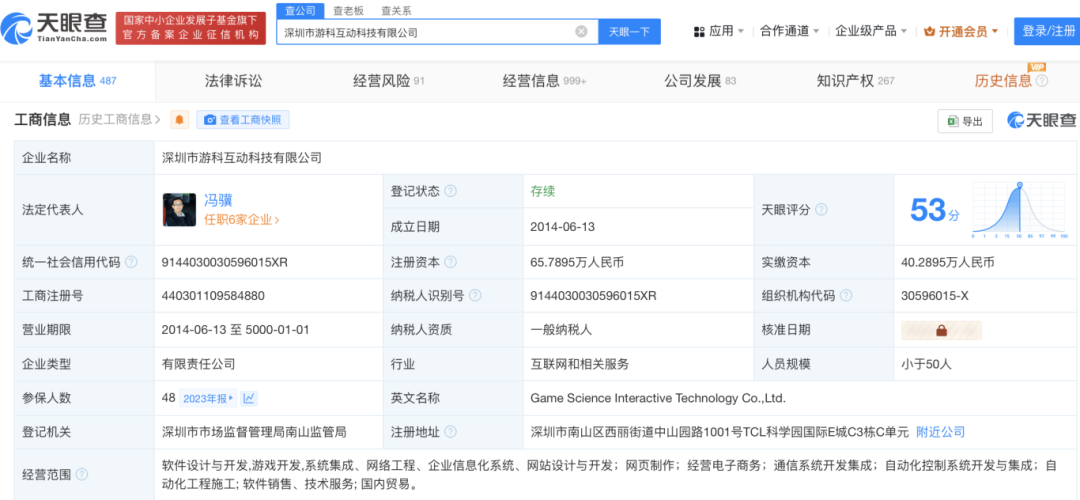
Task: Click 互联网和相关服务 industry value
Action: click(580, 364)
